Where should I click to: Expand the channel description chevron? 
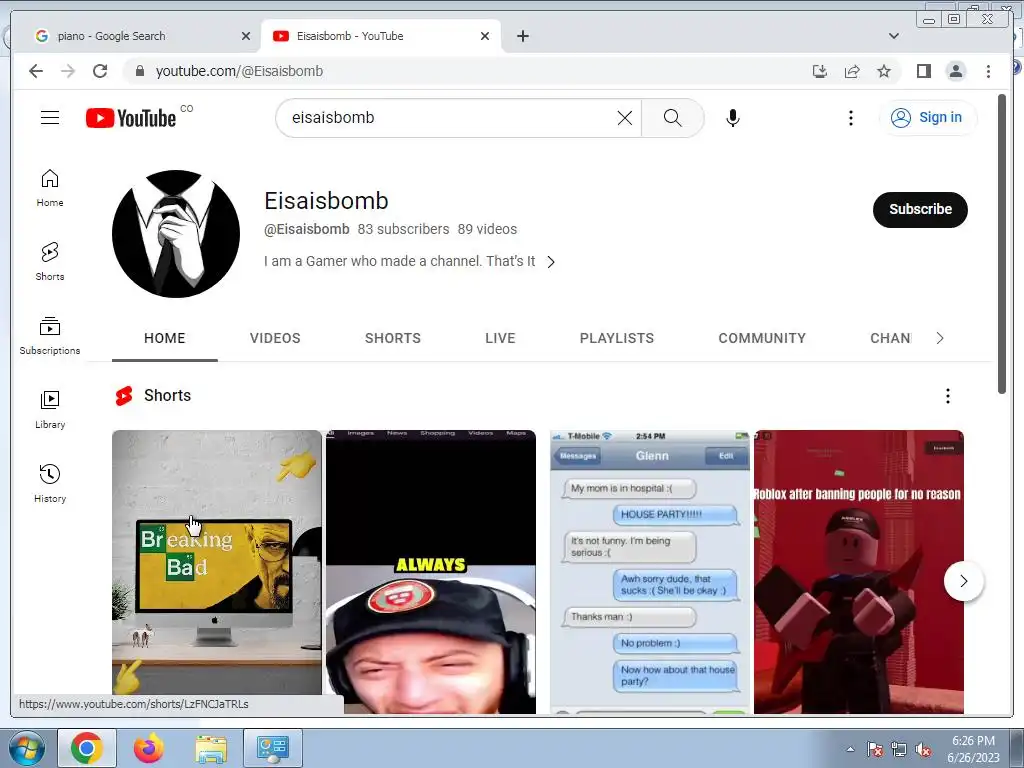pos(551,262)
